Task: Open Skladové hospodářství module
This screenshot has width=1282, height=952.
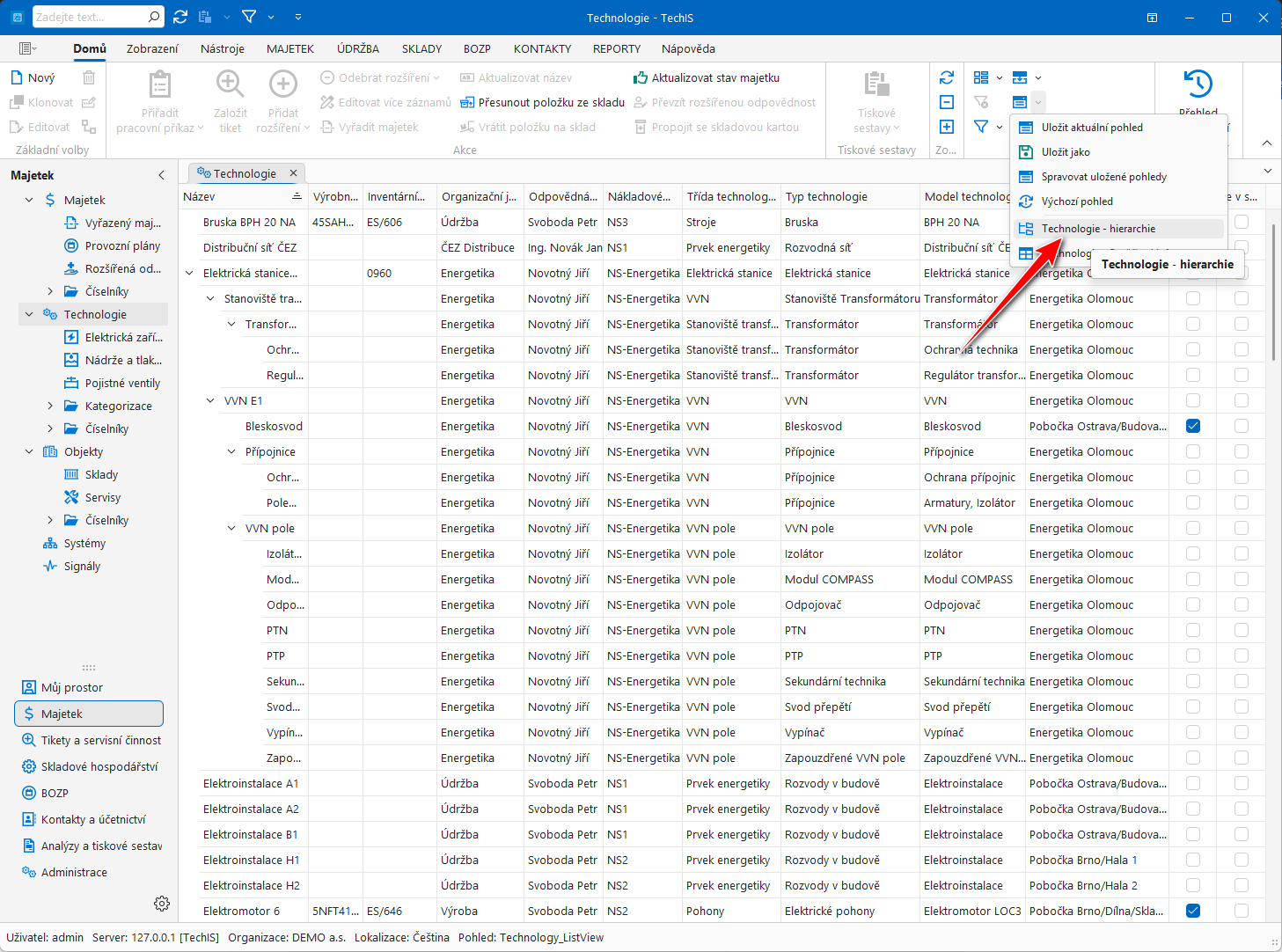Action: [89, 766]
